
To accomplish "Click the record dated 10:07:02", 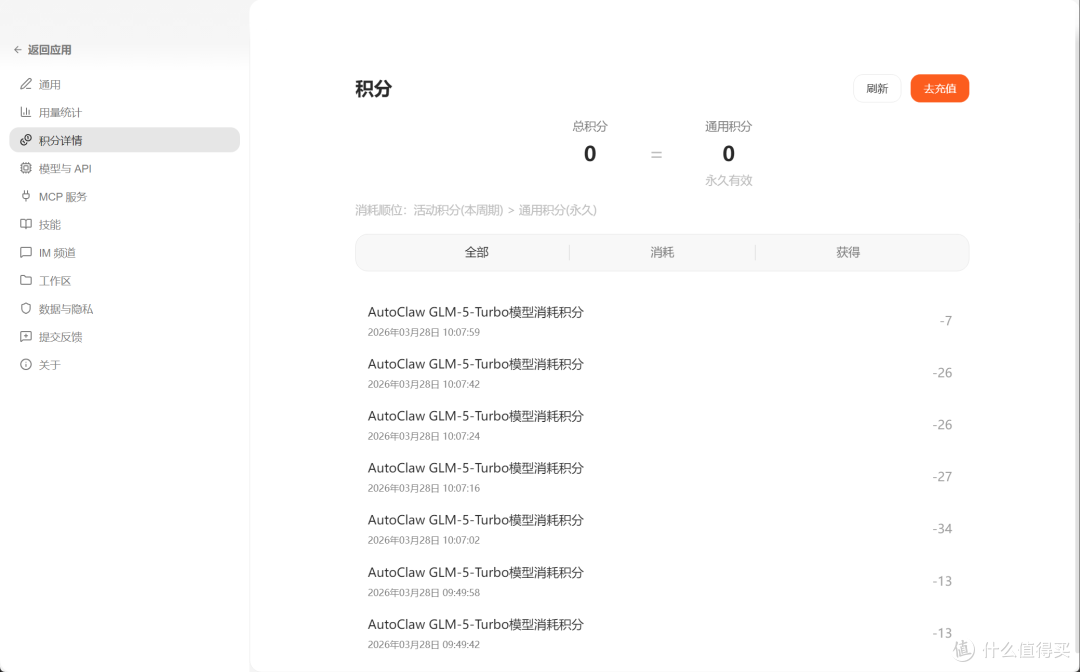I will (662, 529).
